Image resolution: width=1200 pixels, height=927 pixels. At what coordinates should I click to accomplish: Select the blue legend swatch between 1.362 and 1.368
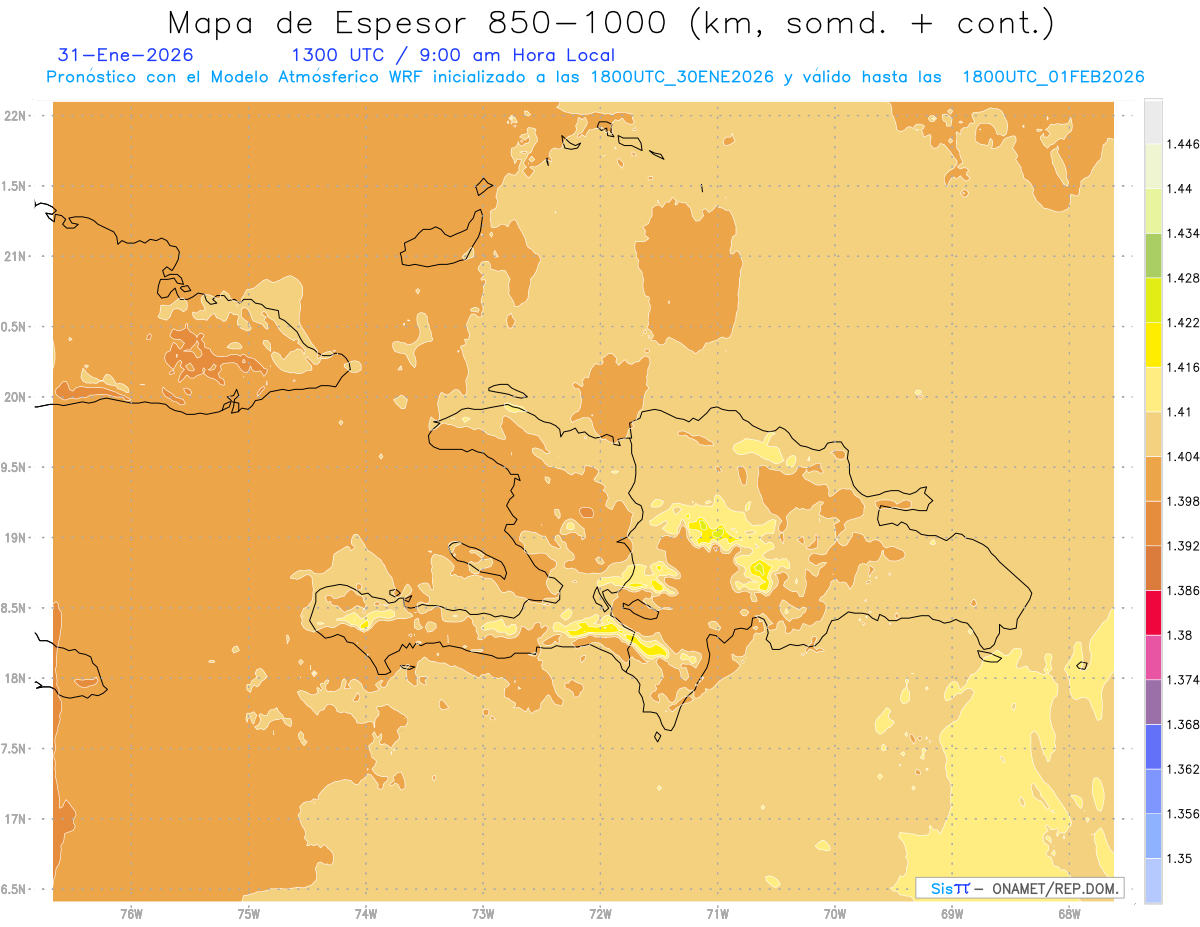click(1153, 746)
